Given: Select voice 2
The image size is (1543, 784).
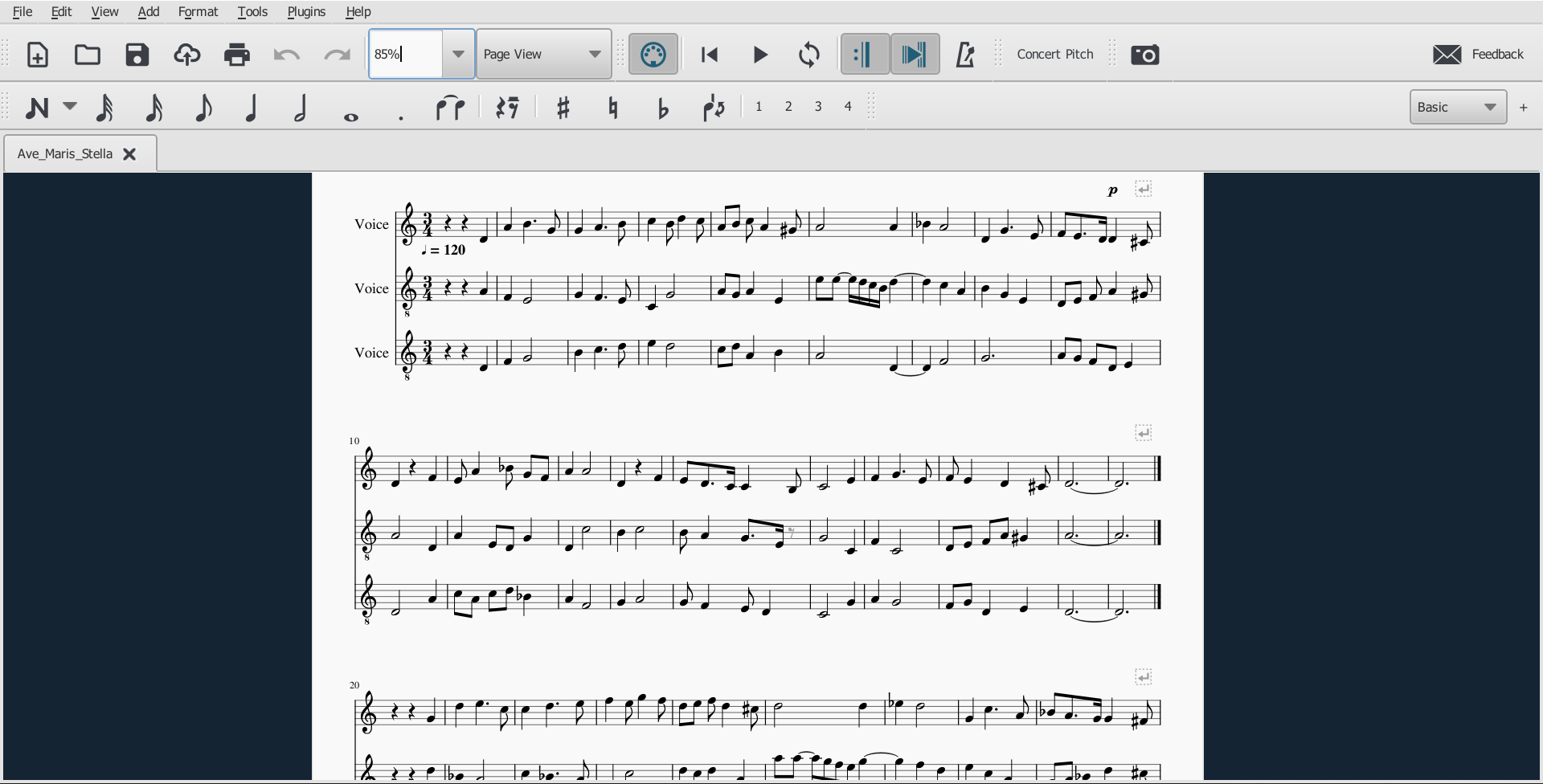Looking at the screenshot, I should [788, 106].
